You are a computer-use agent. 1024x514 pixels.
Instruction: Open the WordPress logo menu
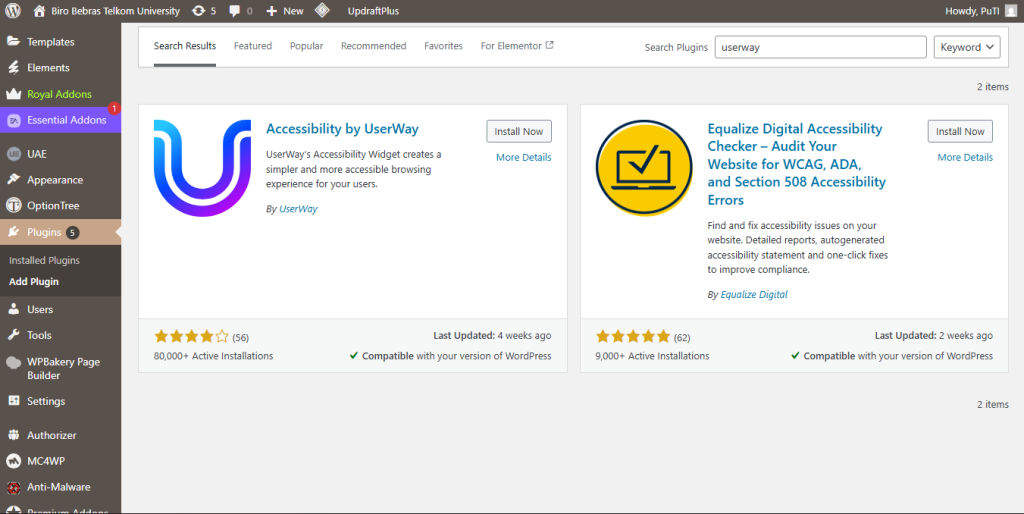[x=13, y=10]
